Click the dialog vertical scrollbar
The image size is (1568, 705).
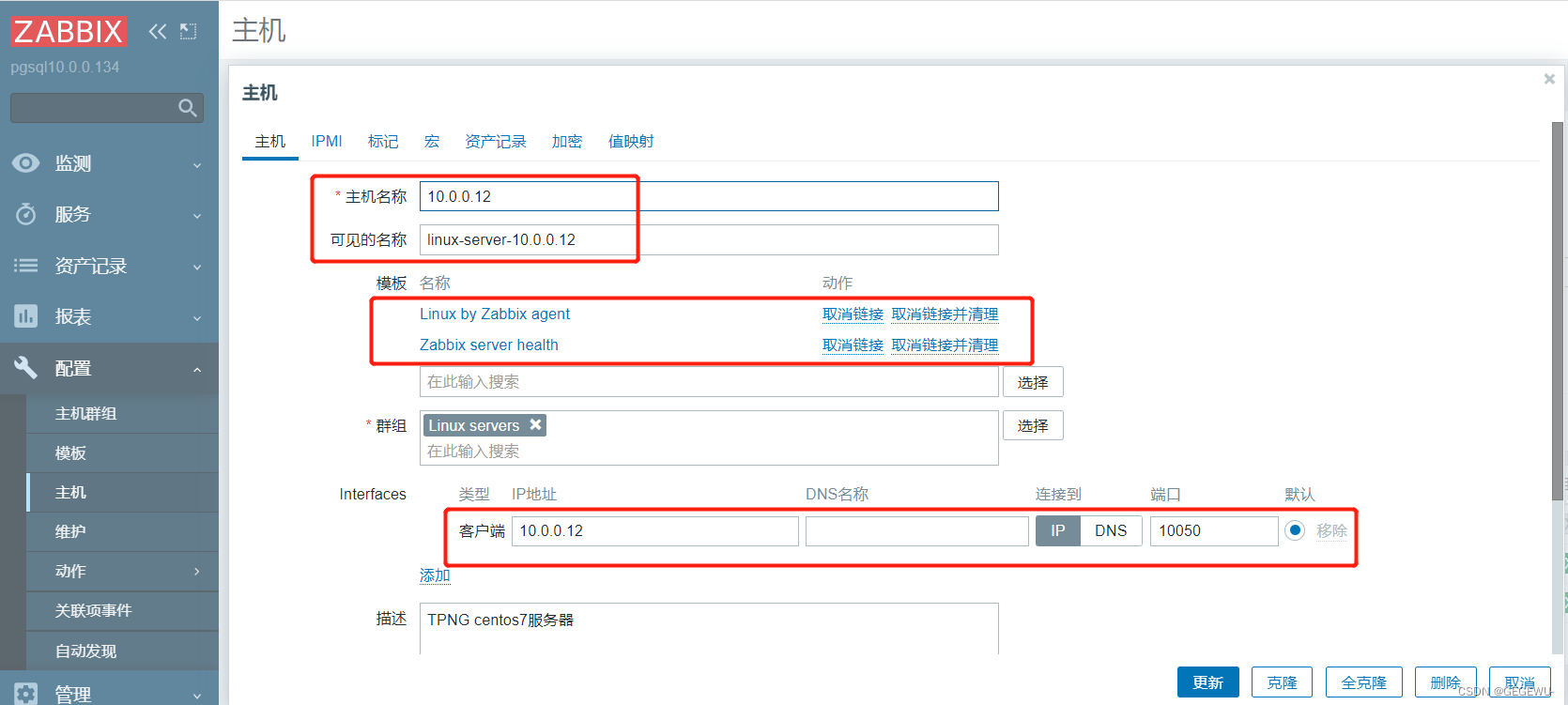(1559, 310)
